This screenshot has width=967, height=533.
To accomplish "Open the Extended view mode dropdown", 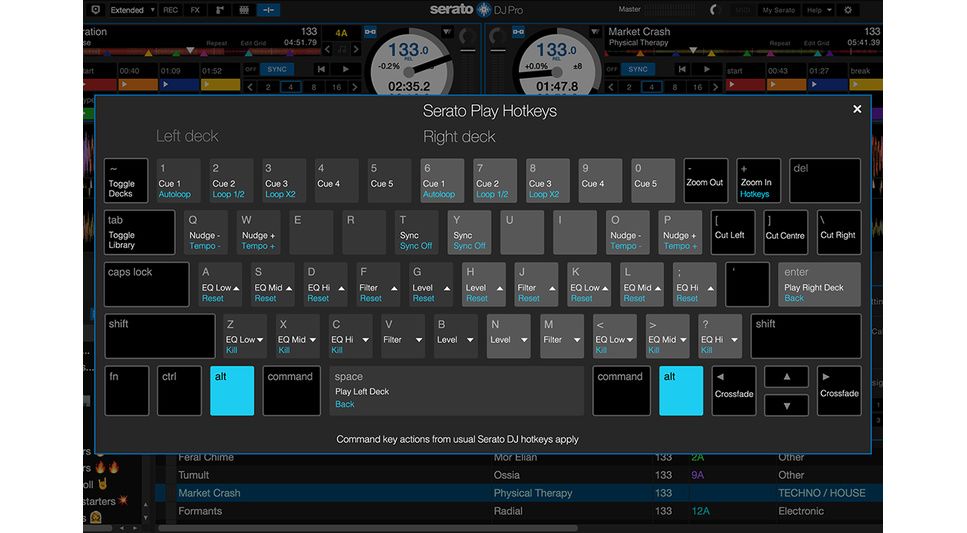I will pyautogui.click(x=132, y=10).
